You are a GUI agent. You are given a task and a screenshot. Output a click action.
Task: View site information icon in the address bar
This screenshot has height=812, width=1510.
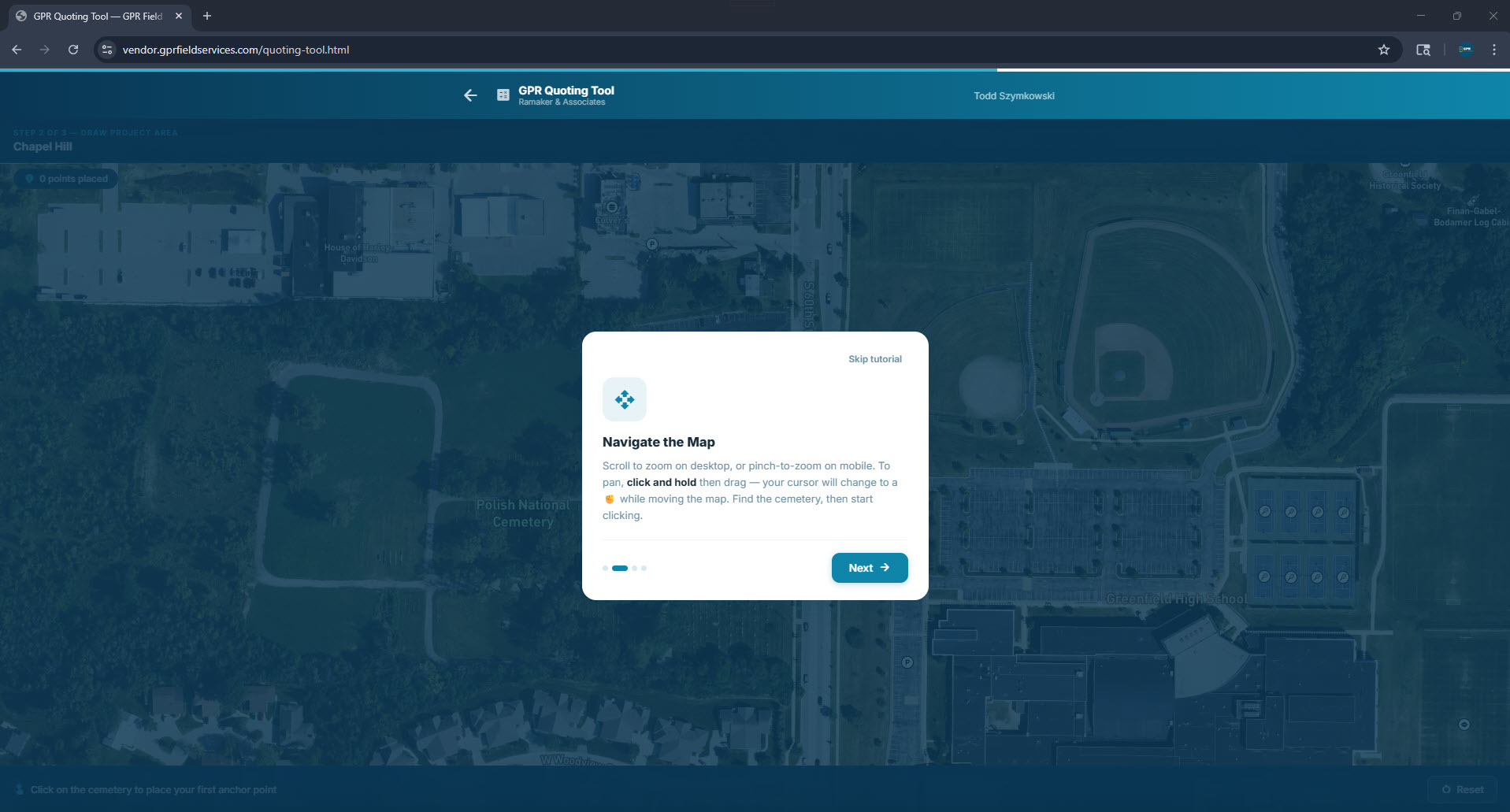[108, 50]
